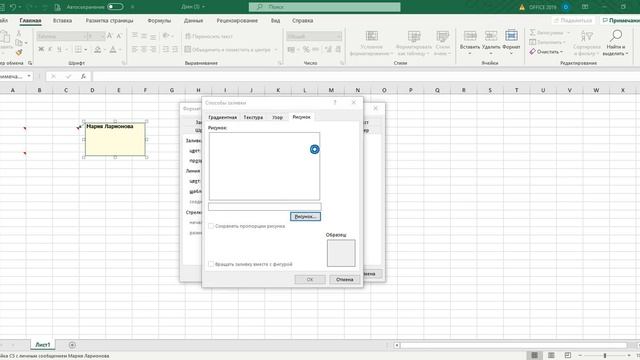Open the Copy dropdown arrow

[x=26, y=43]
